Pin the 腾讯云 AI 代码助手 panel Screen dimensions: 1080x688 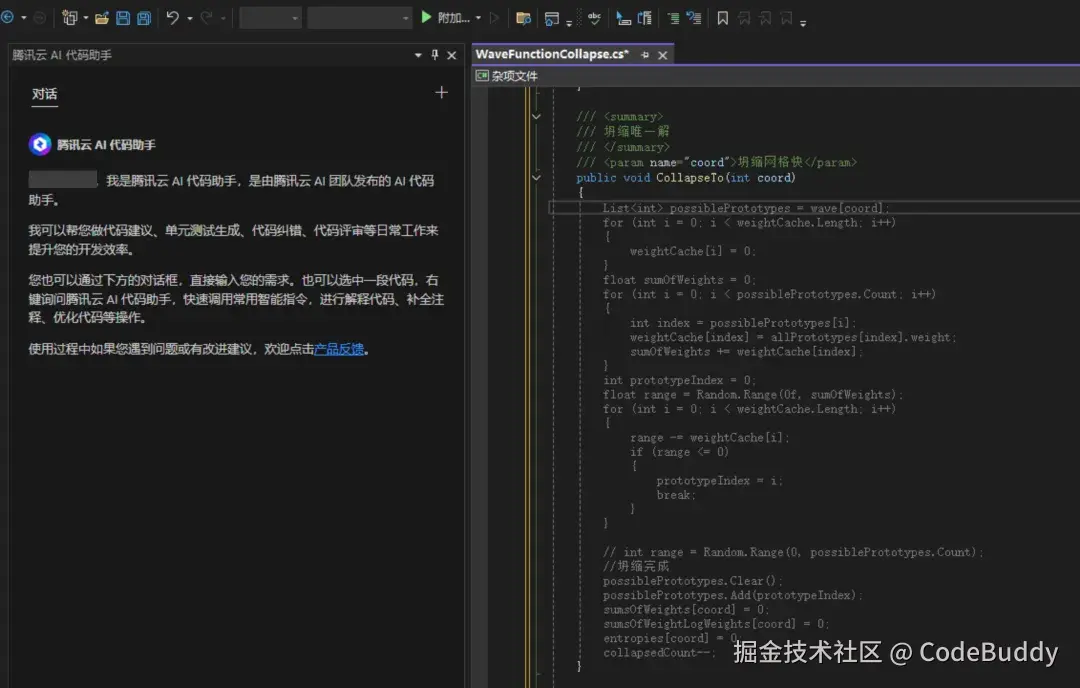(x=434, y=55)
